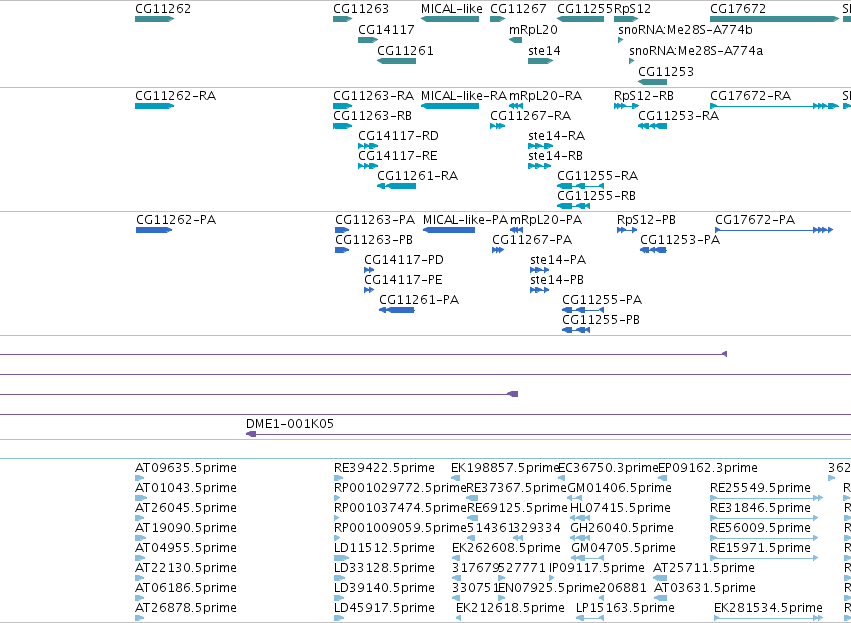Select transcript CG14117-RE
This screenshot has height=623, width=851.
368,166
